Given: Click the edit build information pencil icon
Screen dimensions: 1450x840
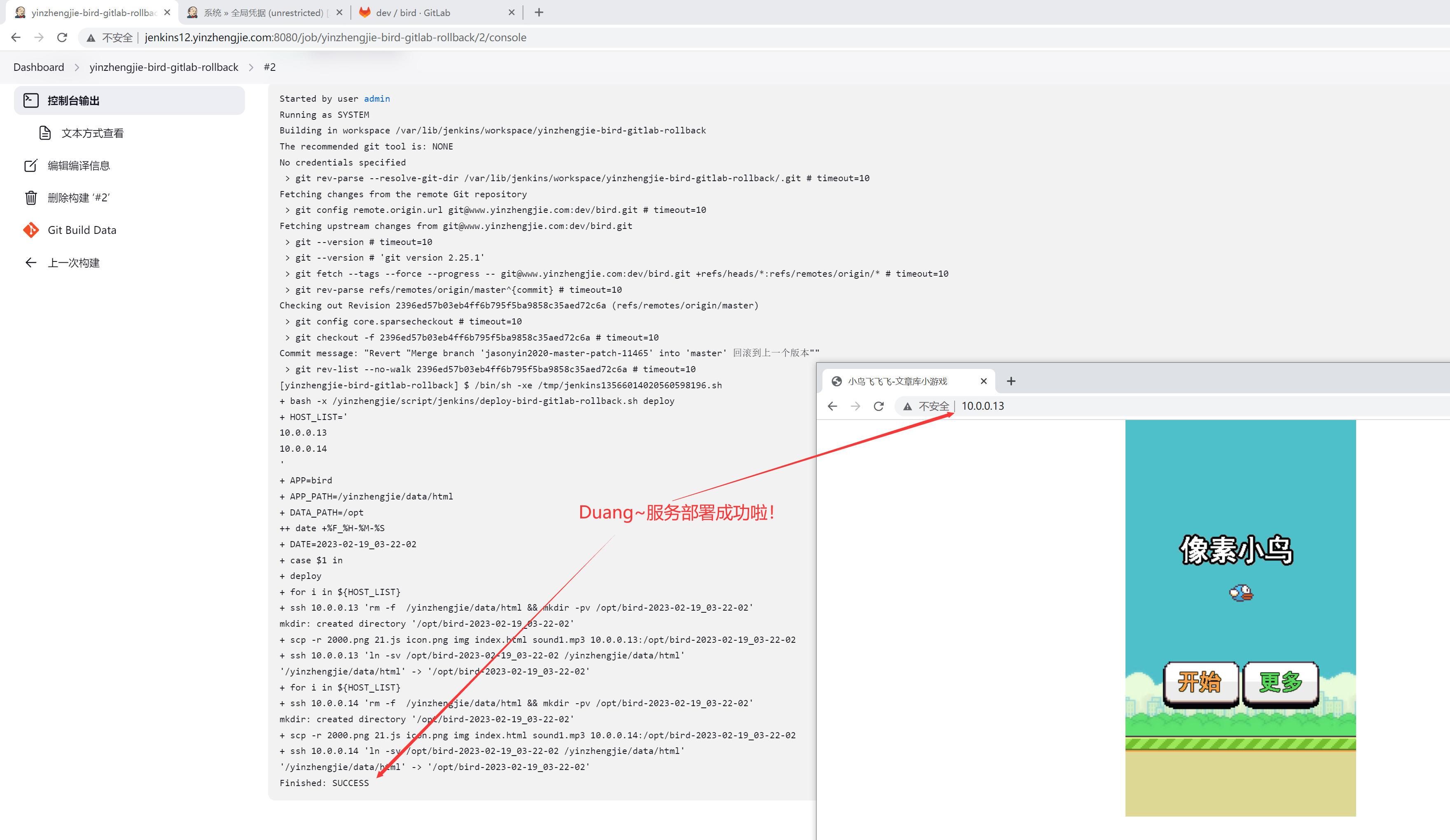Looking at the screenshot, I should point(30,166).
